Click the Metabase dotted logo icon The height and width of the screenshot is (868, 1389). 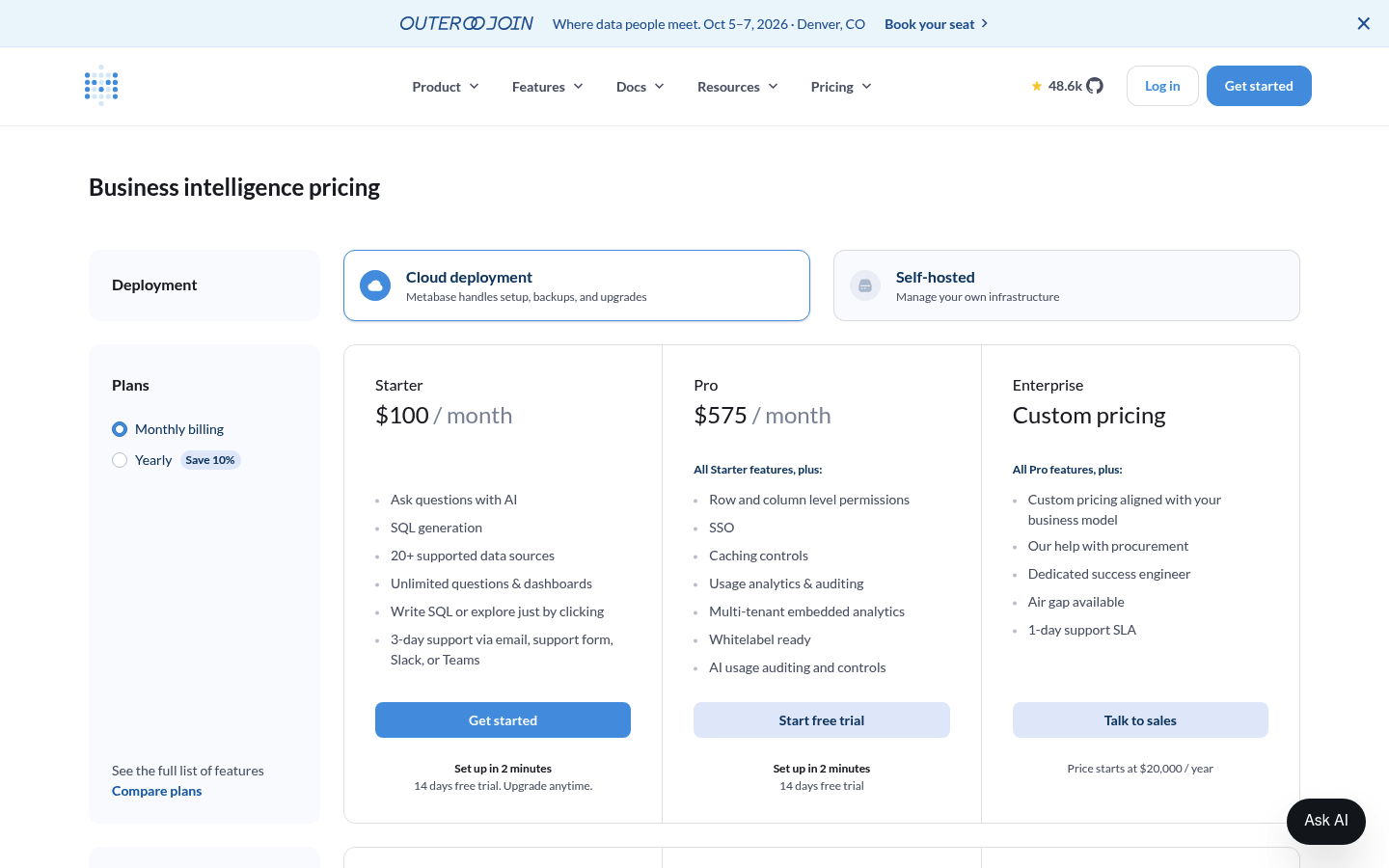101,86
